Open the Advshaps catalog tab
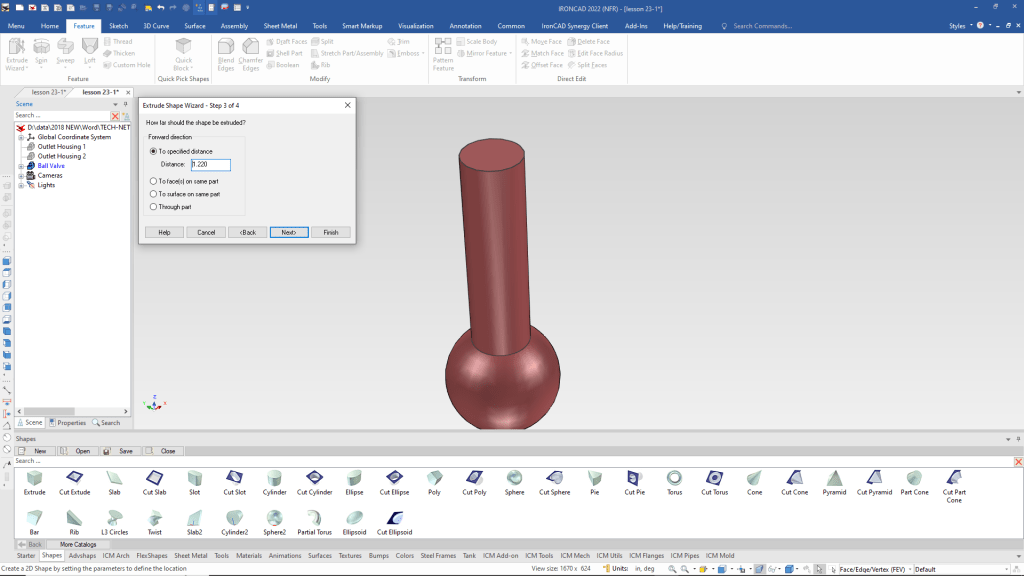 point(82,555)
